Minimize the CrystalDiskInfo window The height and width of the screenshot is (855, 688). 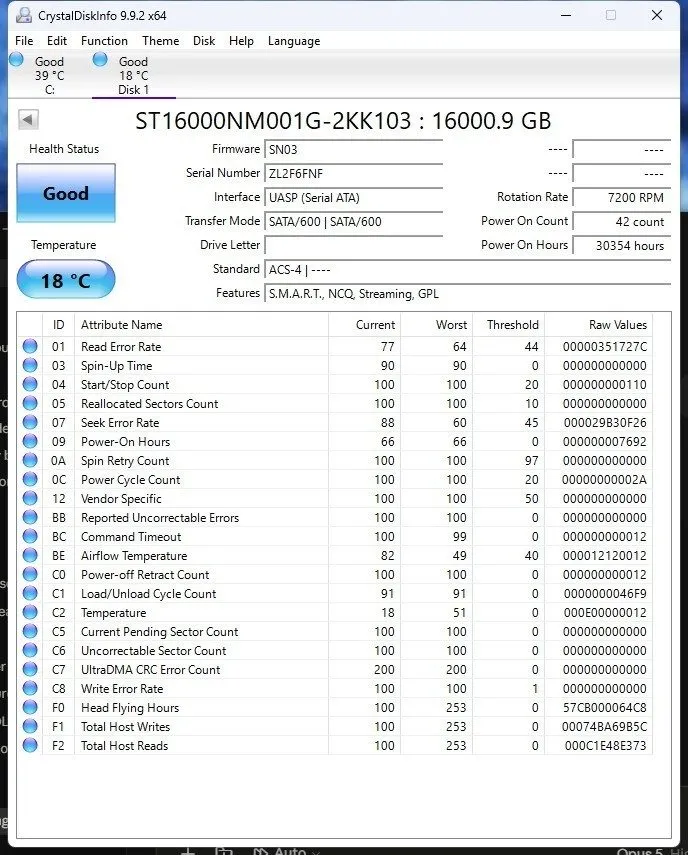tap(566, 15)
